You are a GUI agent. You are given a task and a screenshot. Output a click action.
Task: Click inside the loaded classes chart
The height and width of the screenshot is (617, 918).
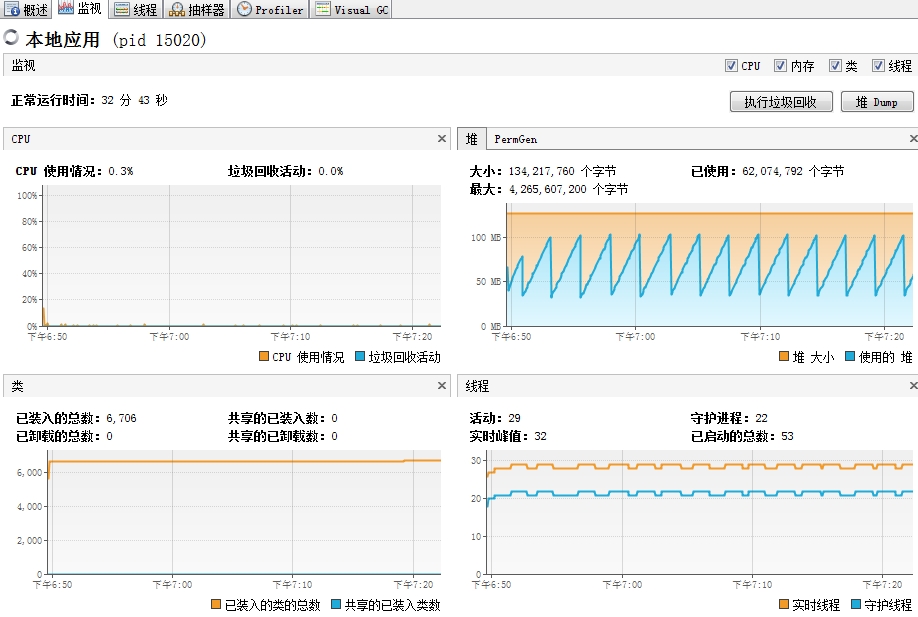tap(244, 512)
